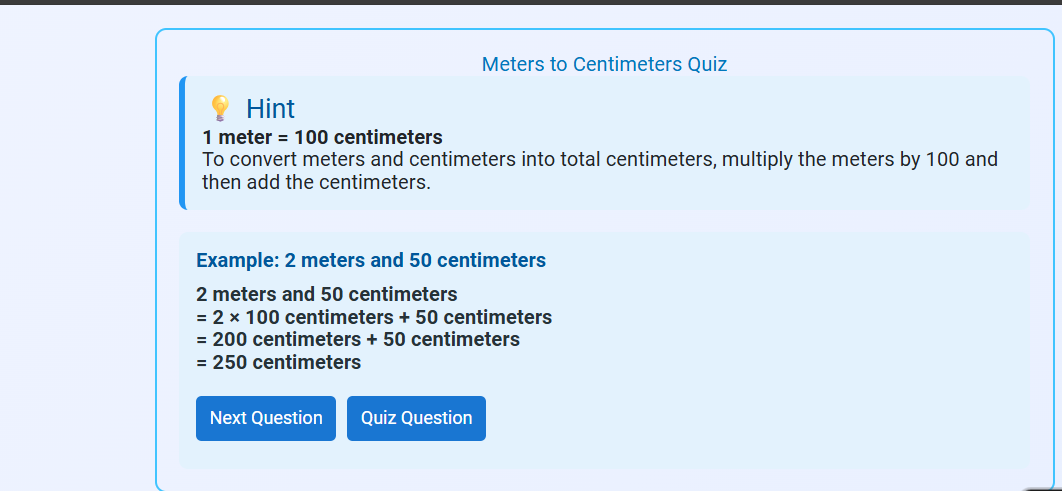
Task: Click the bold '1 meter = 100 centimeters' line
Action: pos(322,137)
